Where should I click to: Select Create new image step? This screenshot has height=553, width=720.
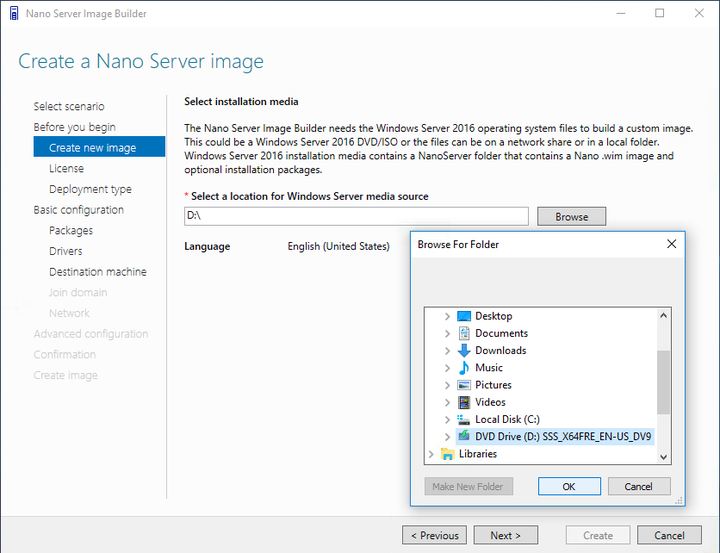pyautogui.click(x=99, y=147)
